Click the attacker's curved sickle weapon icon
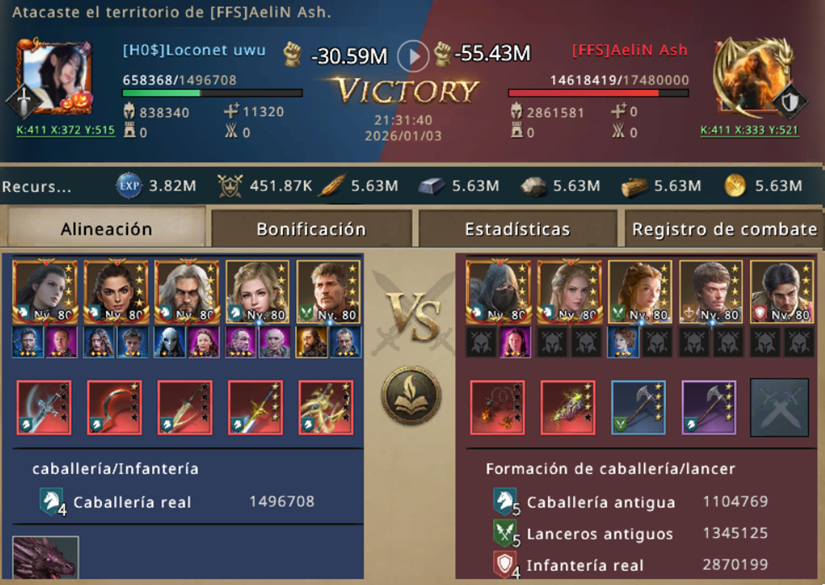This screenshot has height=585, width=825. (x=115, y=407)
